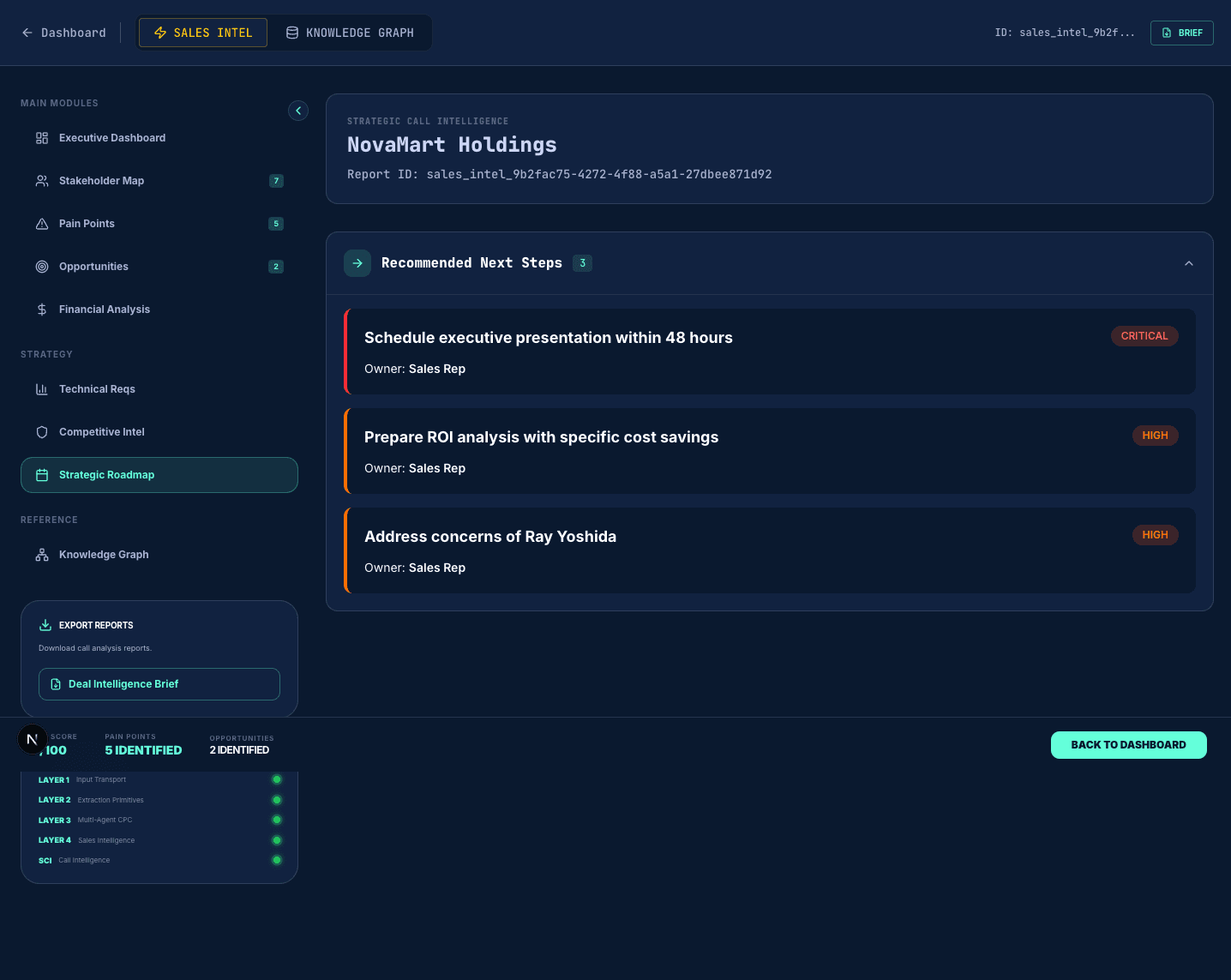Screen dimensions: 1231x980
Task: Click the Technical Reqs bar chart icon
Action: pyautogui.click(x=42, y=389)
